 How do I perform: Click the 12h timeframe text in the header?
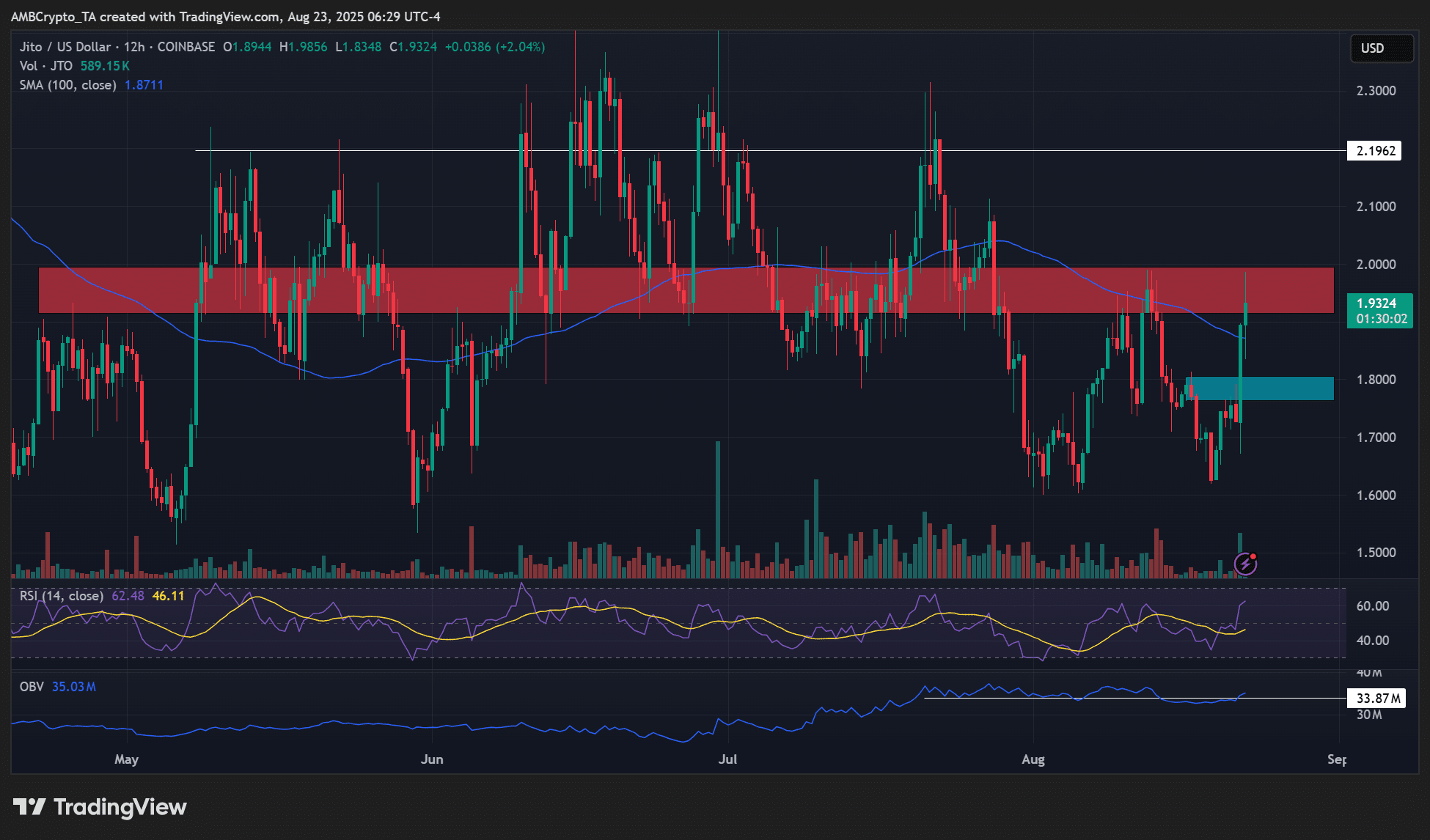134,47
